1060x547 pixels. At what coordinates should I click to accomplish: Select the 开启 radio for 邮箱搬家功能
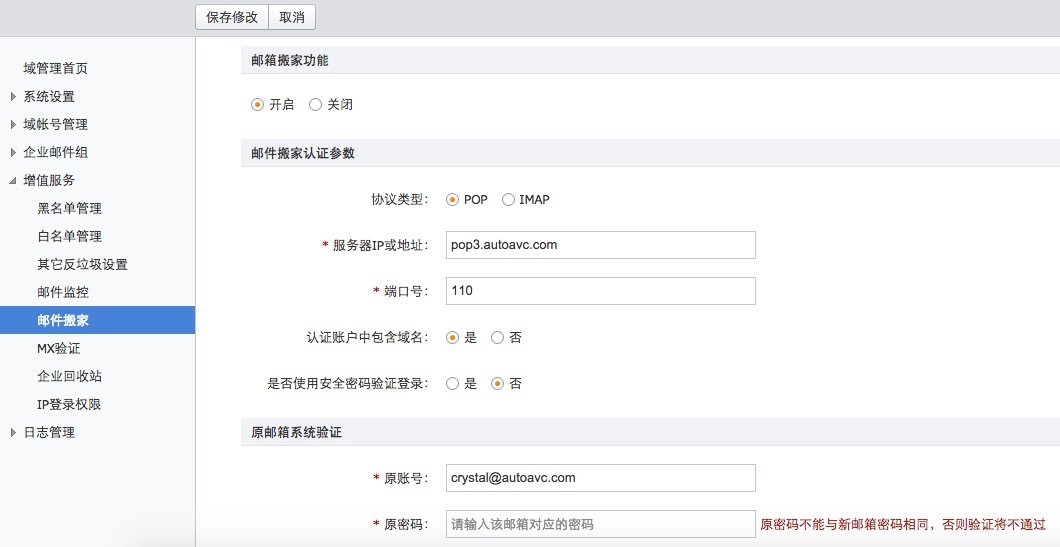(x=258, y=104)
